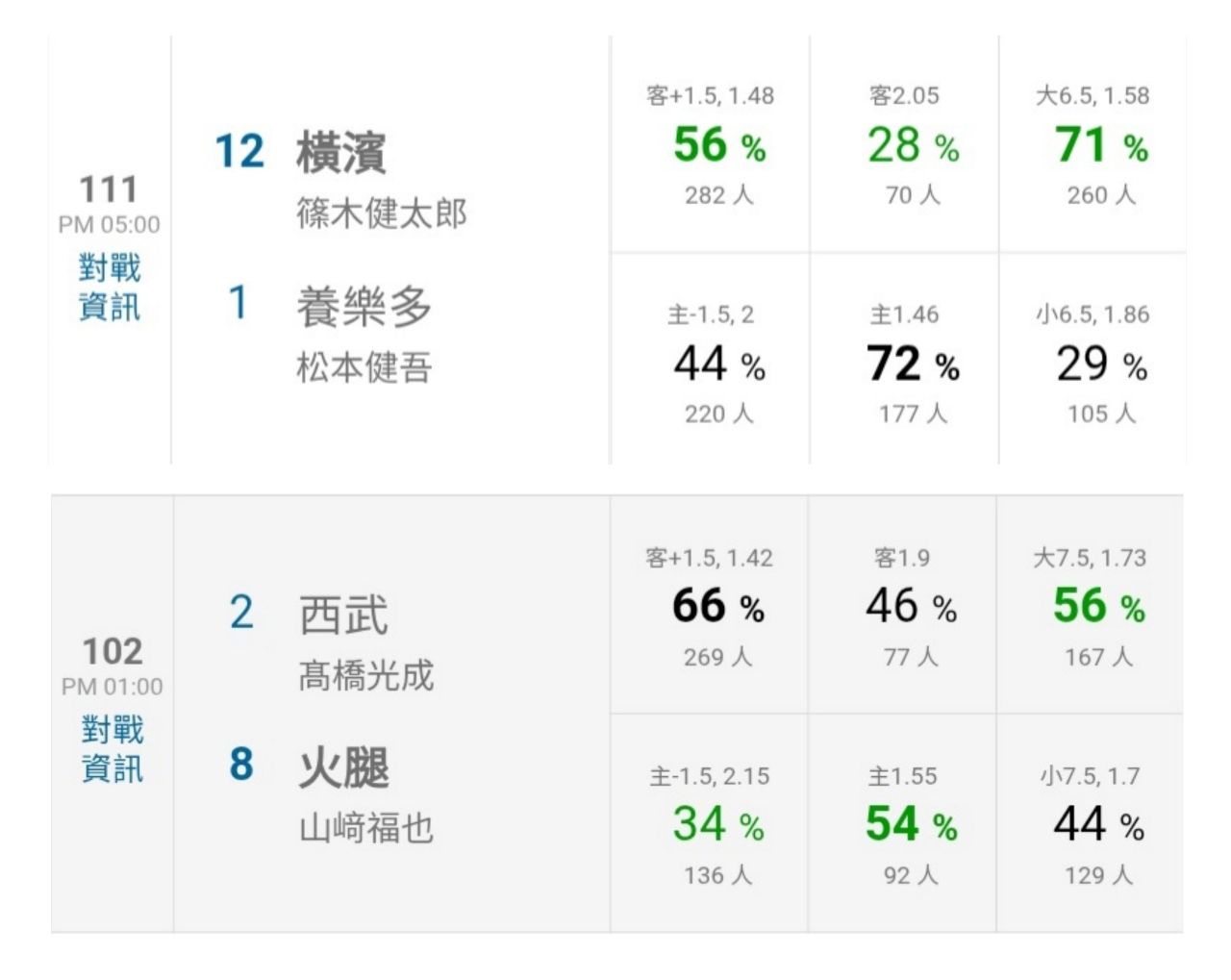This screenshot has height=980, width=1231.
Task: Select 客1.9 moneyline cell with 46%
Action: pyautogui.click(x=902, y=605)
